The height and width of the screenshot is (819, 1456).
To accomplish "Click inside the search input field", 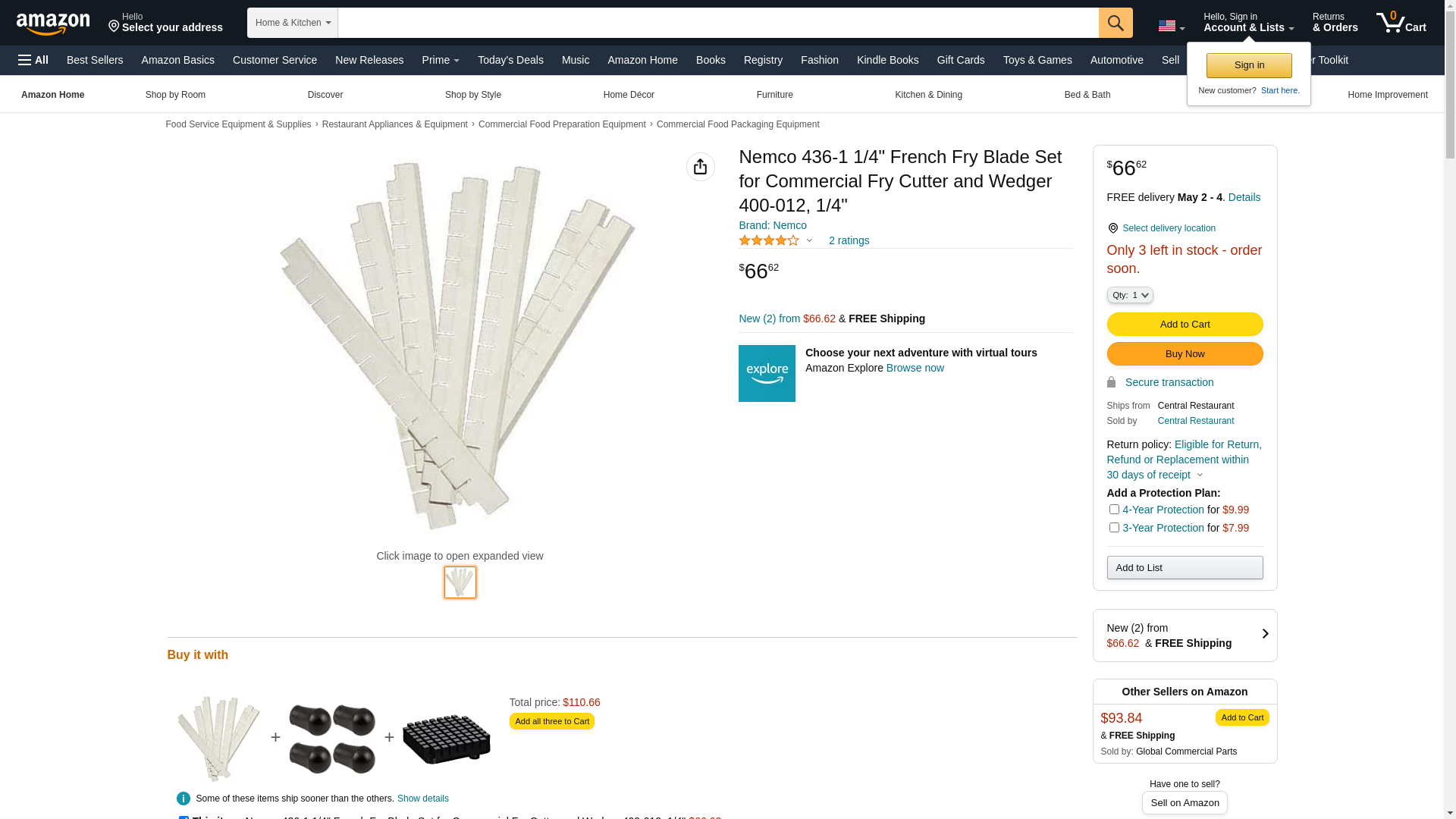I will [x=717, y=23].
